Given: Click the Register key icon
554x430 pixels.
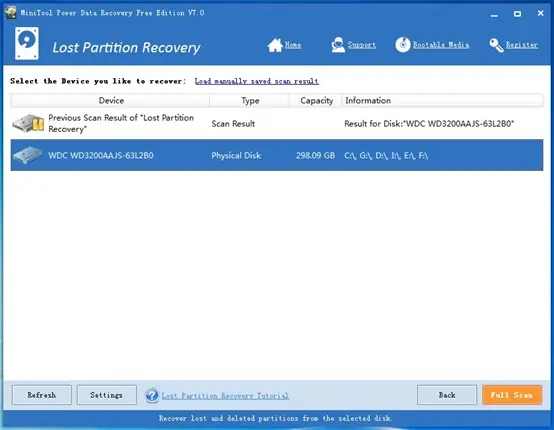Looking at the screenshot, I should pos(496,45).
